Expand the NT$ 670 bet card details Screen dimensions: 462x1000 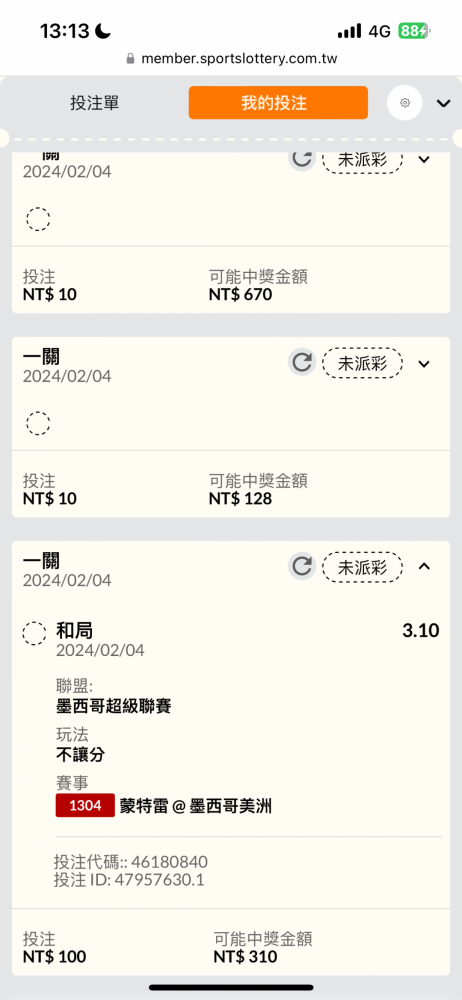424,159
